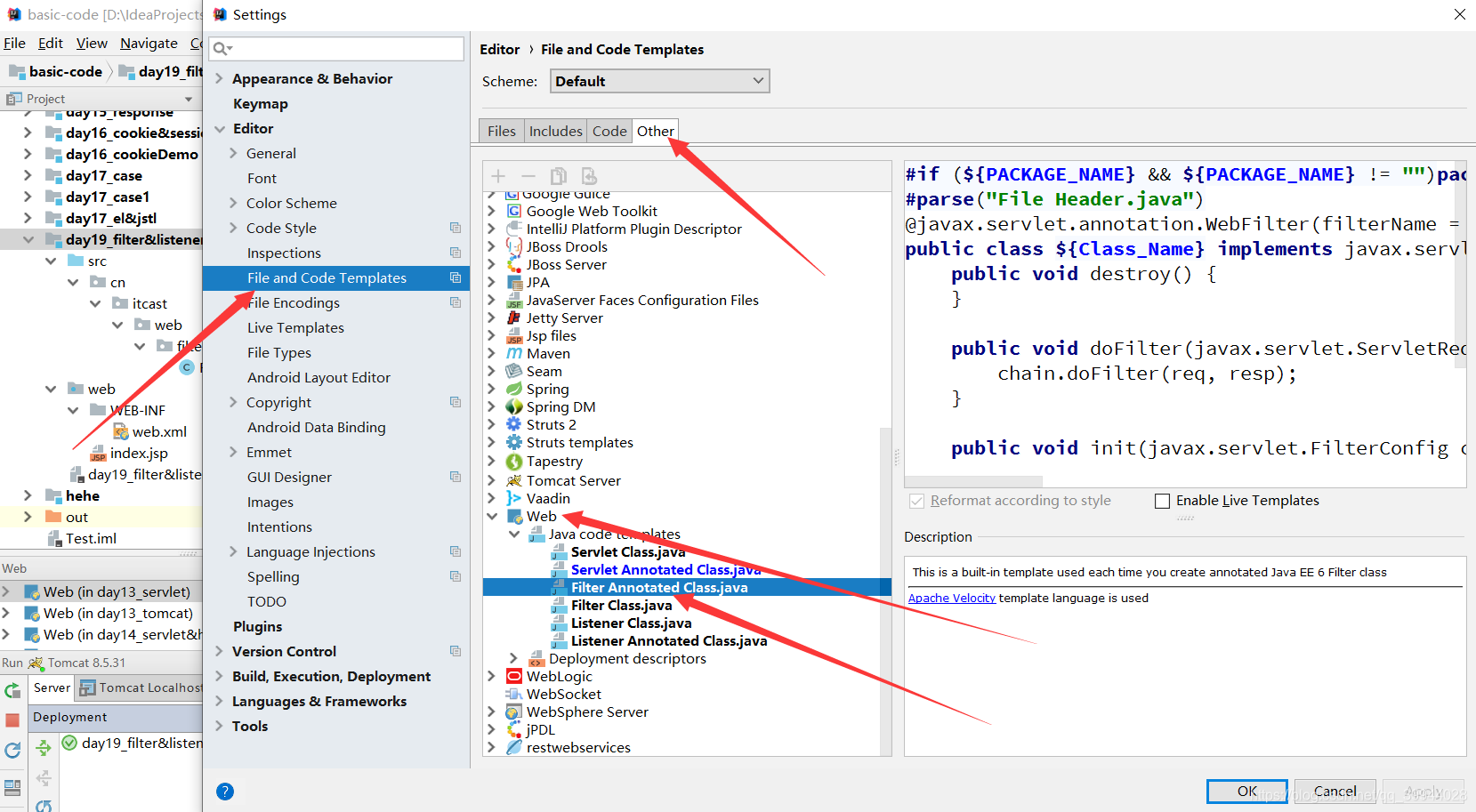The width and height of the screenshot is (1476, 812).
Task: Open the Scheme Default dropdown
Action: pyautogui.click(x=659, y=81)
